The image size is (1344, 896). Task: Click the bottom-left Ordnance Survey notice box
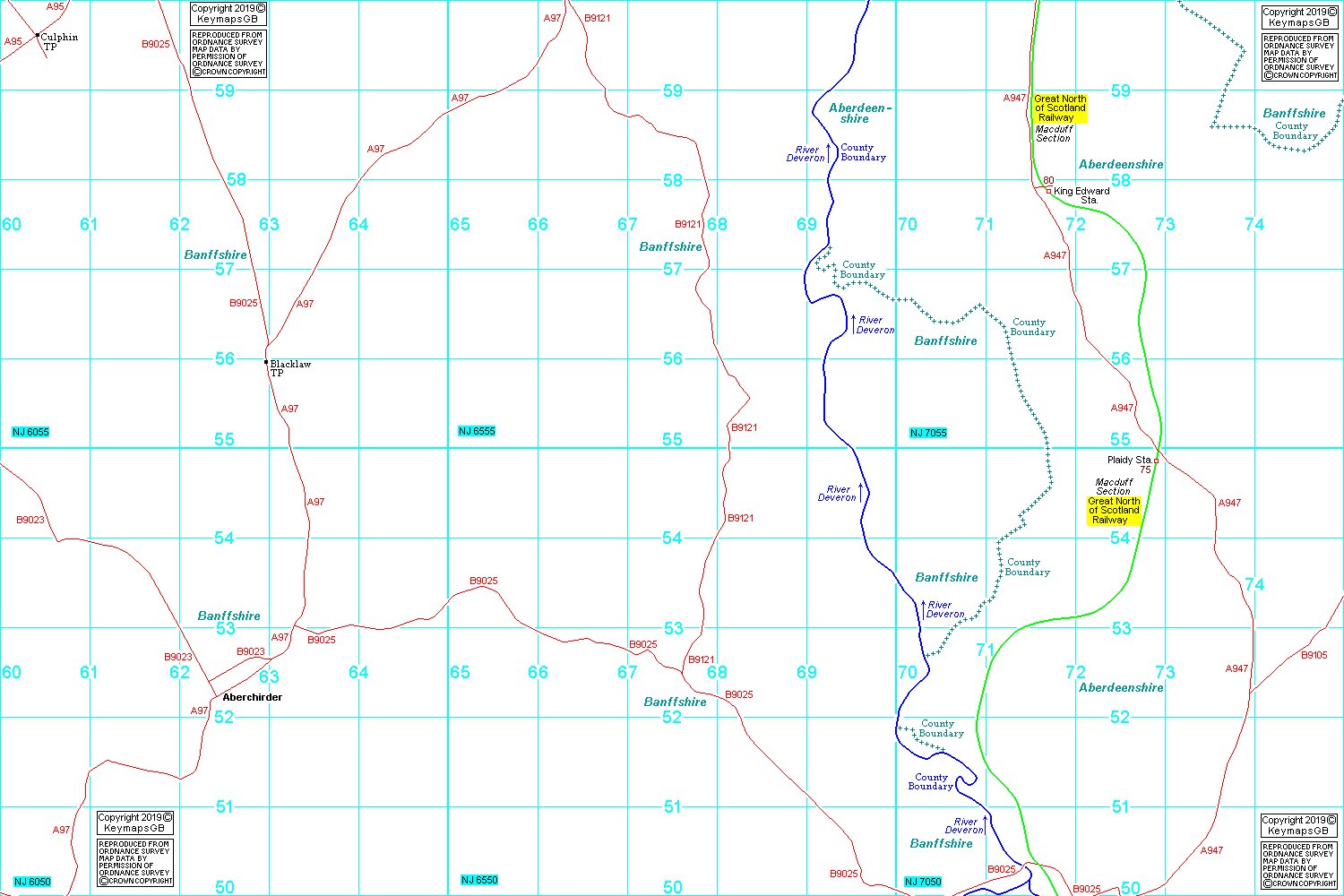point(134,862)
